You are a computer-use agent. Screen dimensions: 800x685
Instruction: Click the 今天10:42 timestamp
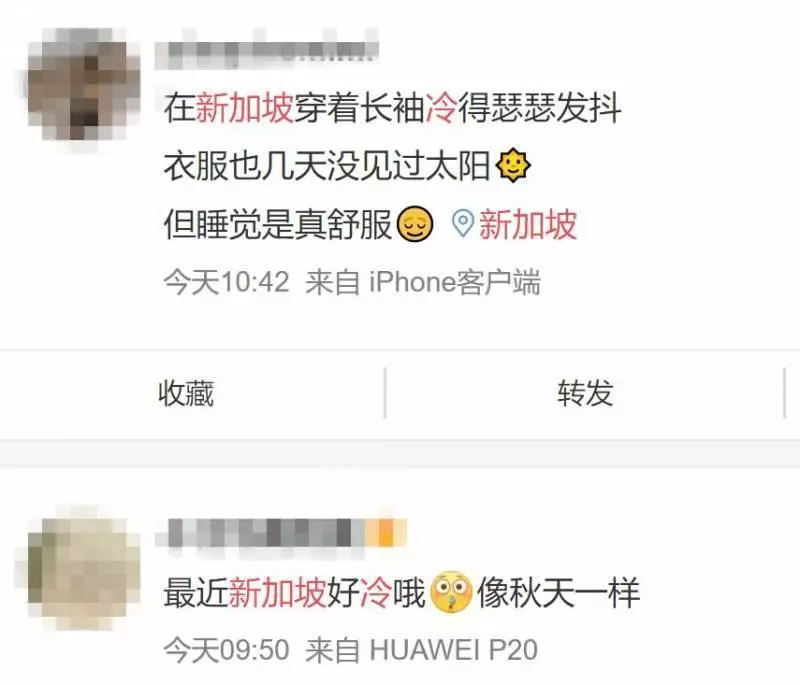coord(227,282)
